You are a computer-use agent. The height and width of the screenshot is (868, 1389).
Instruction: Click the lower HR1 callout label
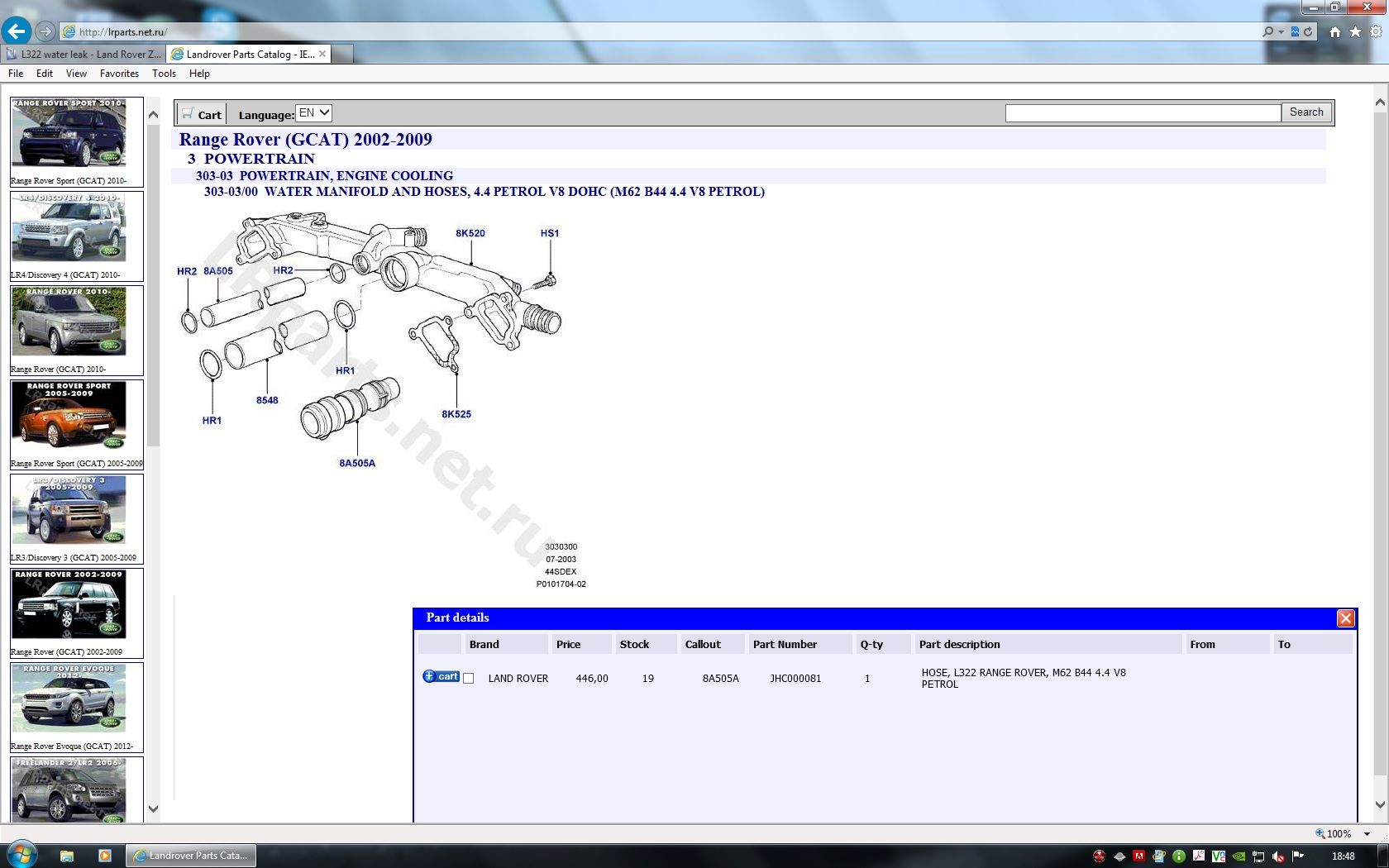tap(212, 421)
